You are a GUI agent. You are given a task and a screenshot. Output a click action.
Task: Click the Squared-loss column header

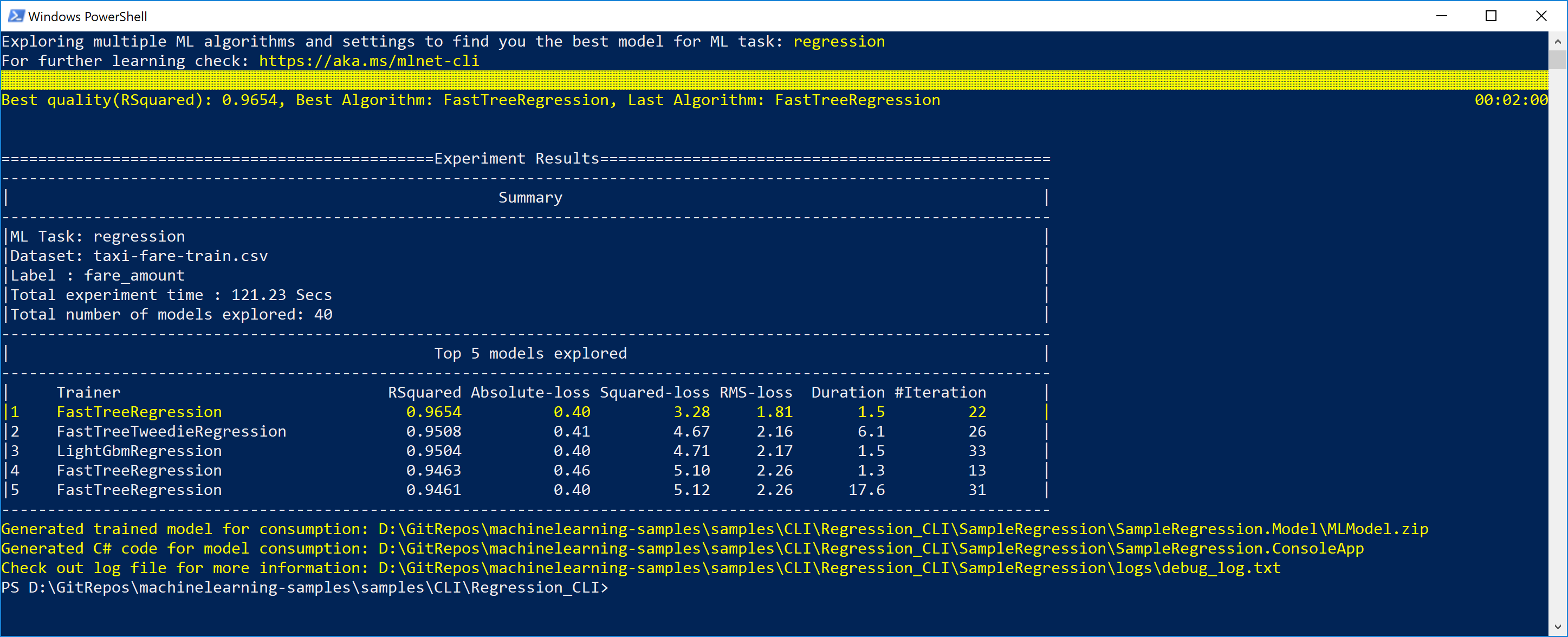(x=655, y=392)
